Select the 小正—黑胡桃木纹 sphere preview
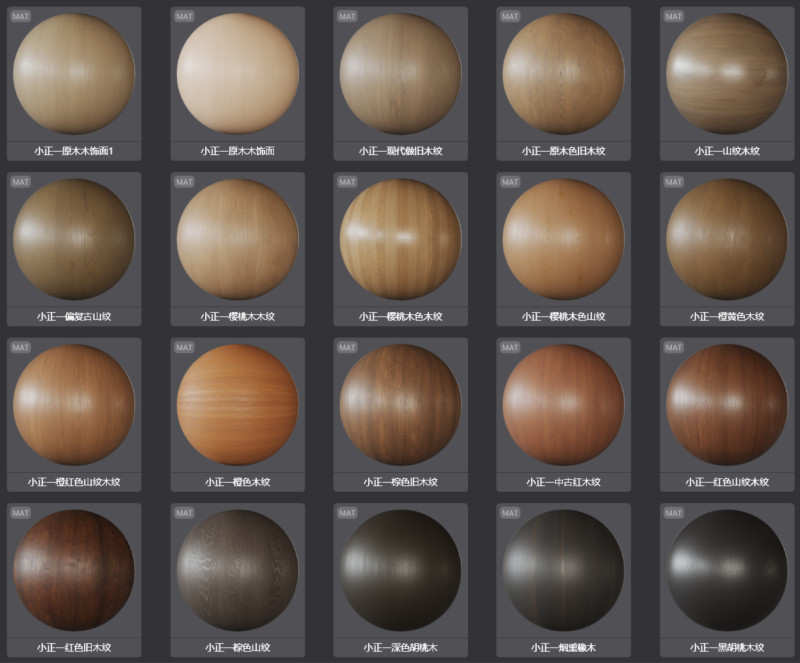This screenshot has width=800, height=663. point(727,570)
